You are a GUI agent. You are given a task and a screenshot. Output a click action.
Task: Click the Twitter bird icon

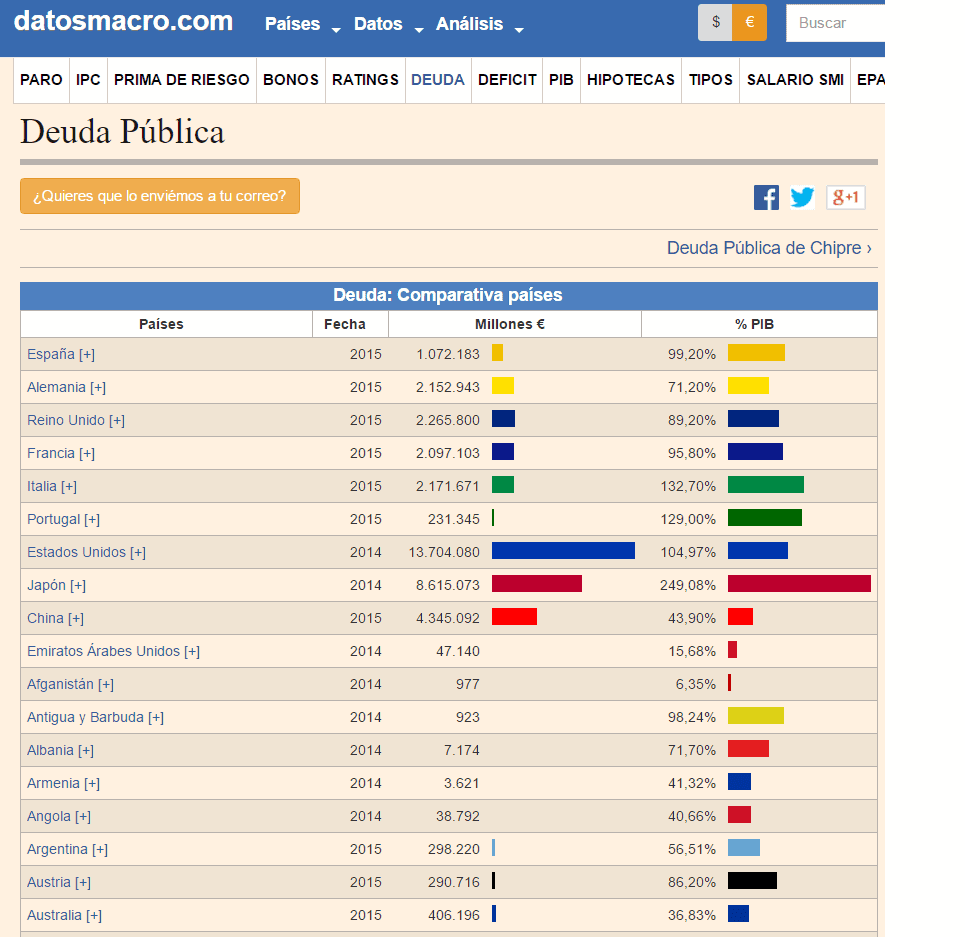pyautogui.click(x=802, y=197)
